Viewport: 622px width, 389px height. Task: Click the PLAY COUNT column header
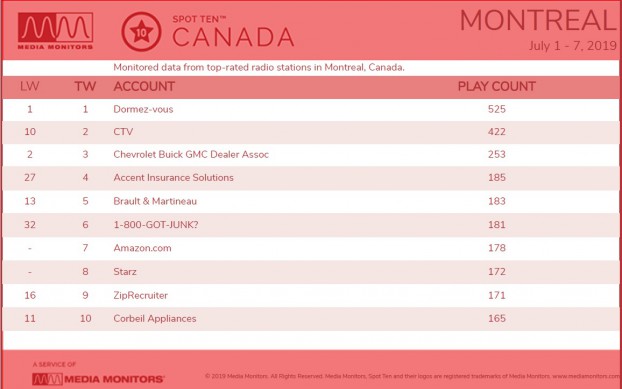pyautogui.click(x=497, y=86)
